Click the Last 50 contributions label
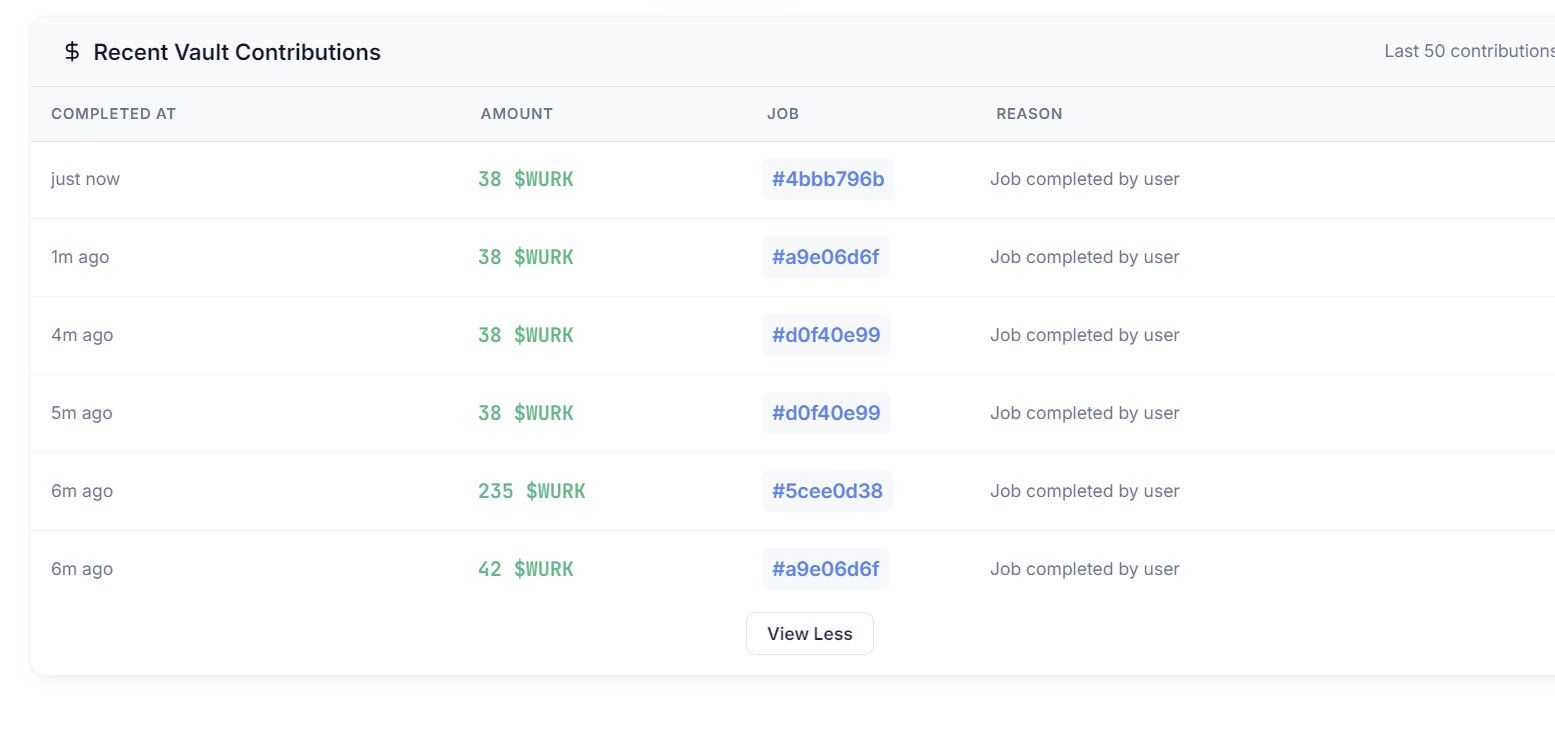 pos(1469,51)
